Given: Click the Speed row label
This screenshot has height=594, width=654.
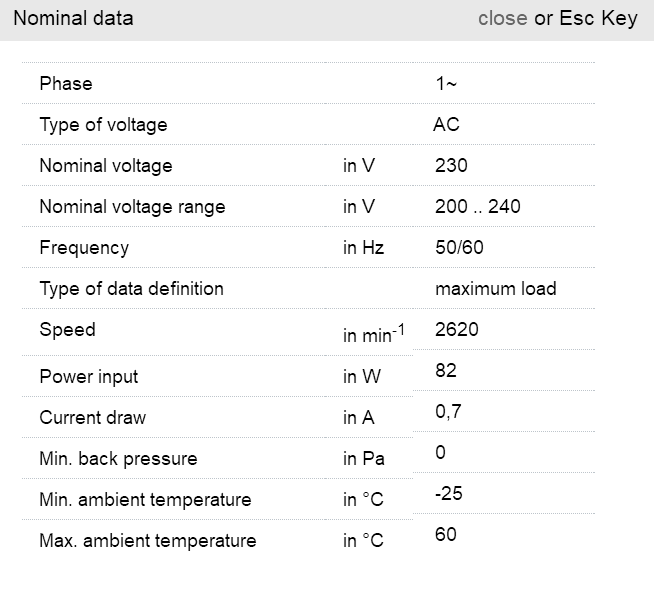Looking at the screenshot, I should (67, 330).
